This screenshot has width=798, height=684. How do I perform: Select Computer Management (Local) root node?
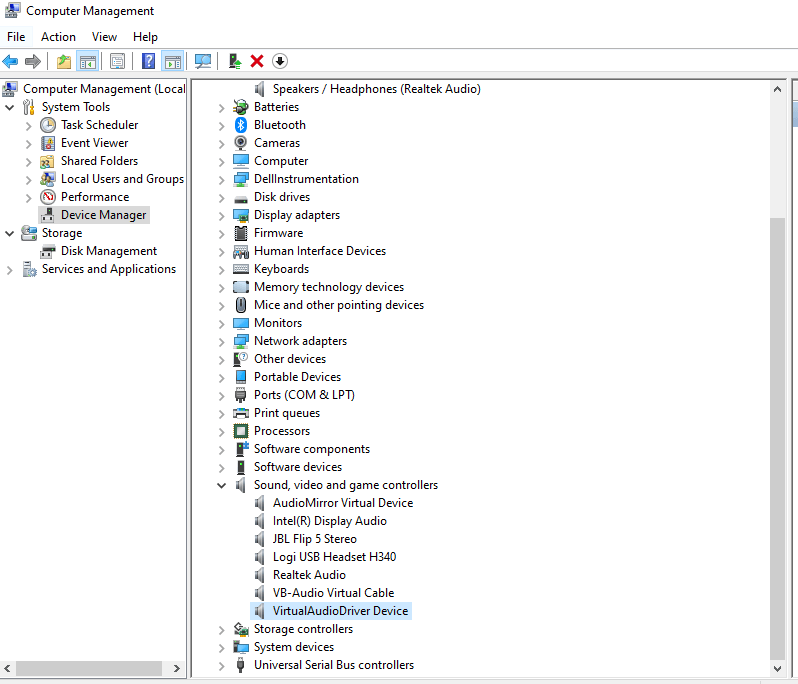(104, 89)
